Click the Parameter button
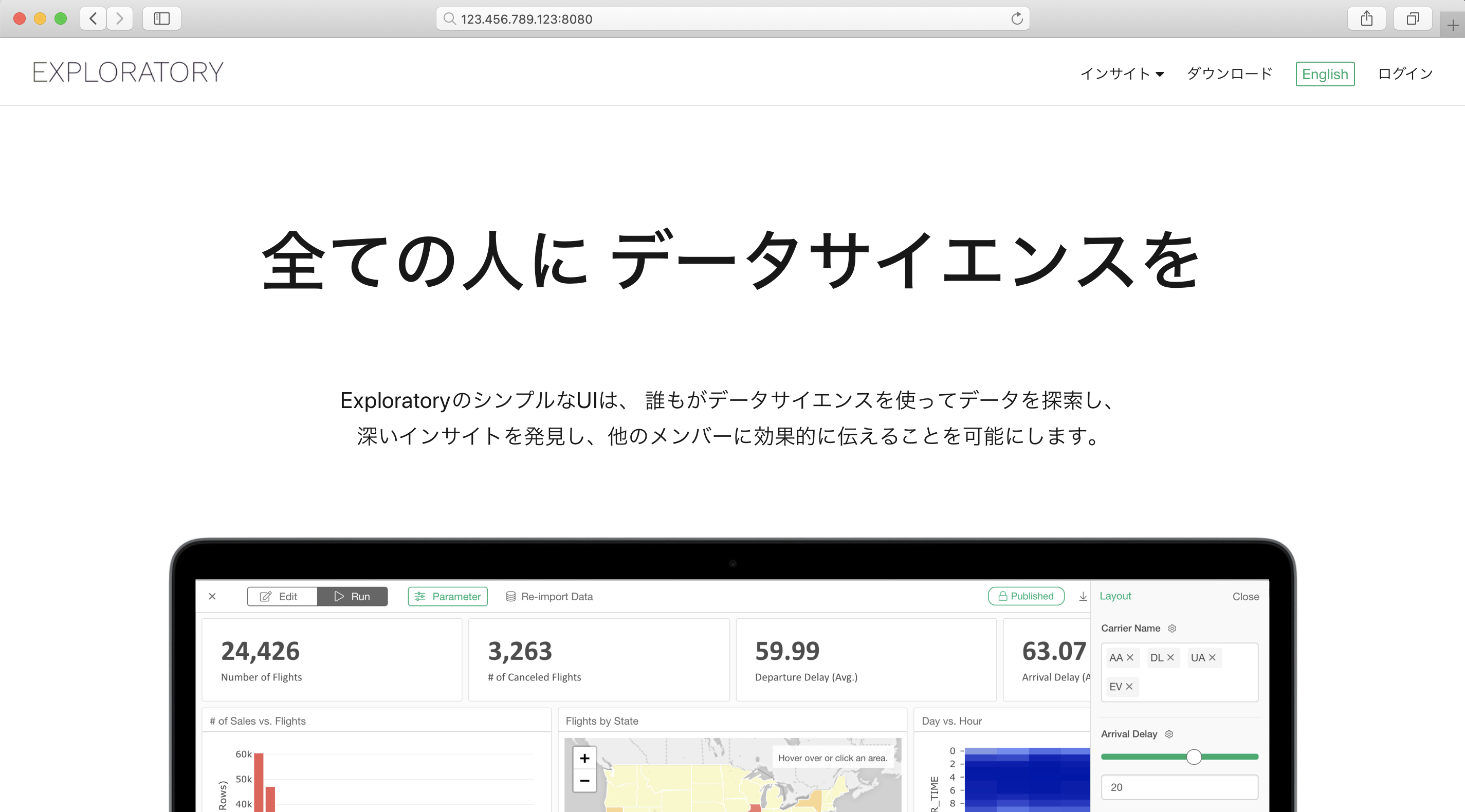1465x812 pixels. [x=448, y=597]
